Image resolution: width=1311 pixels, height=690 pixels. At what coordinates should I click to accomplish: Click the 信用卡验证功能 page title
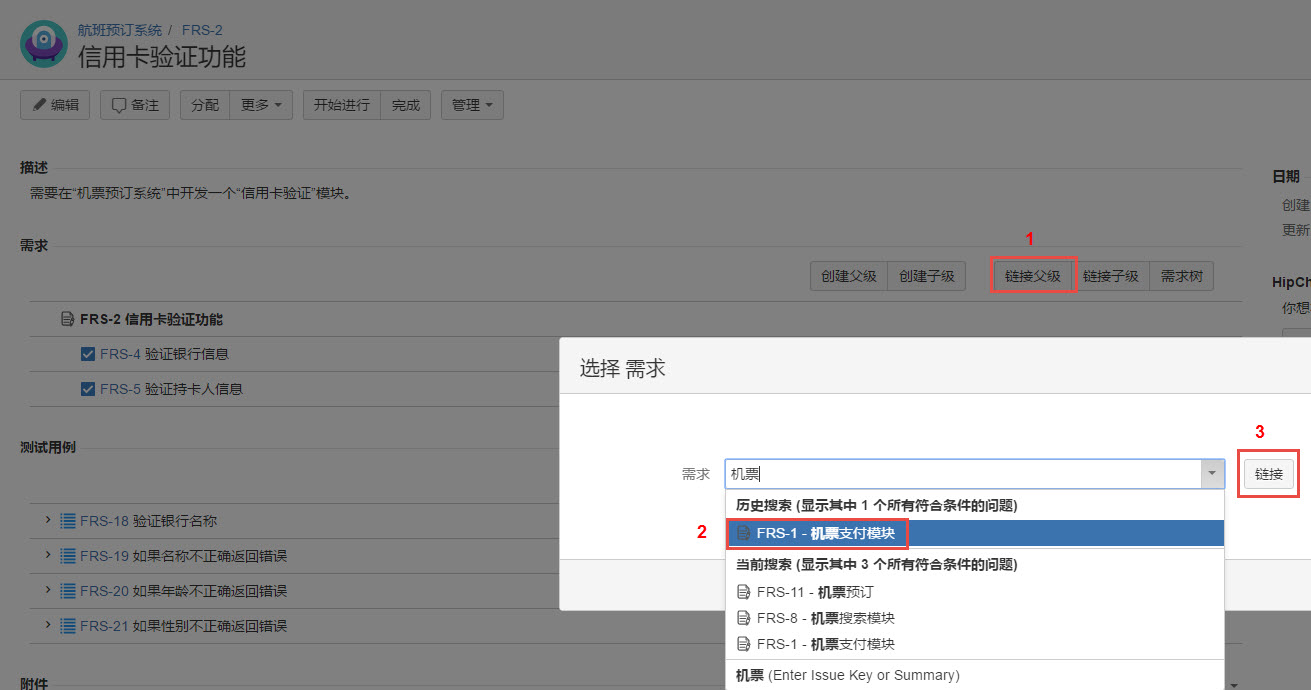(162, 57)
